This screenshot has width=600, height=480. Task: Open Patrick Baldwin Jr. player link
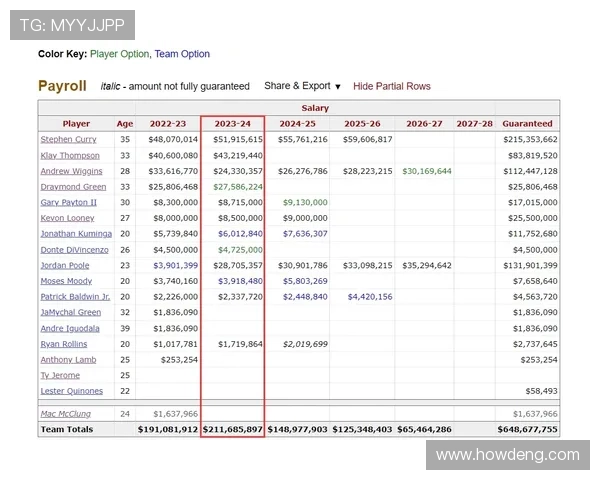[76, 297]
